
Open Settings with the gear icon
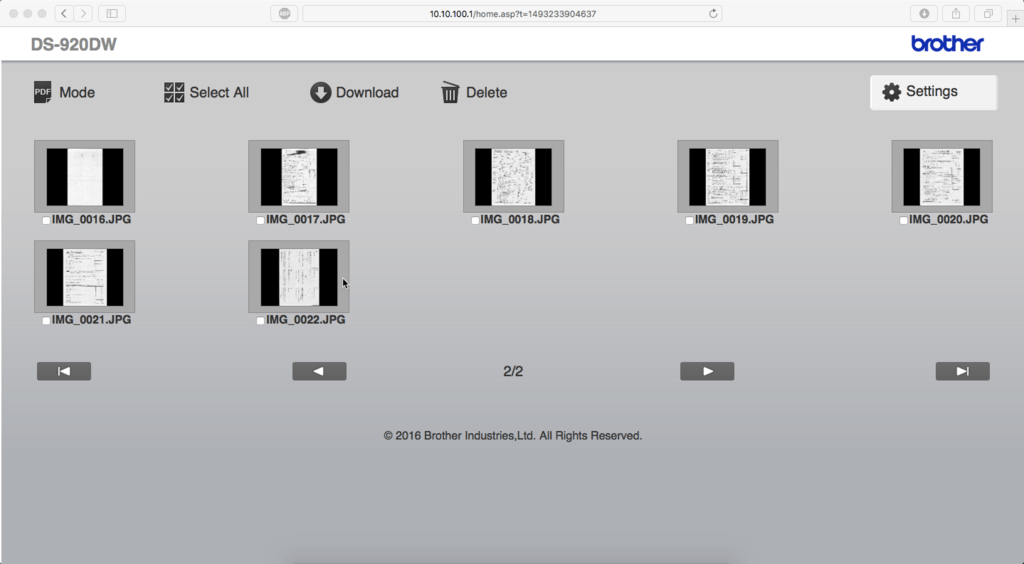[x=891, y=92]
